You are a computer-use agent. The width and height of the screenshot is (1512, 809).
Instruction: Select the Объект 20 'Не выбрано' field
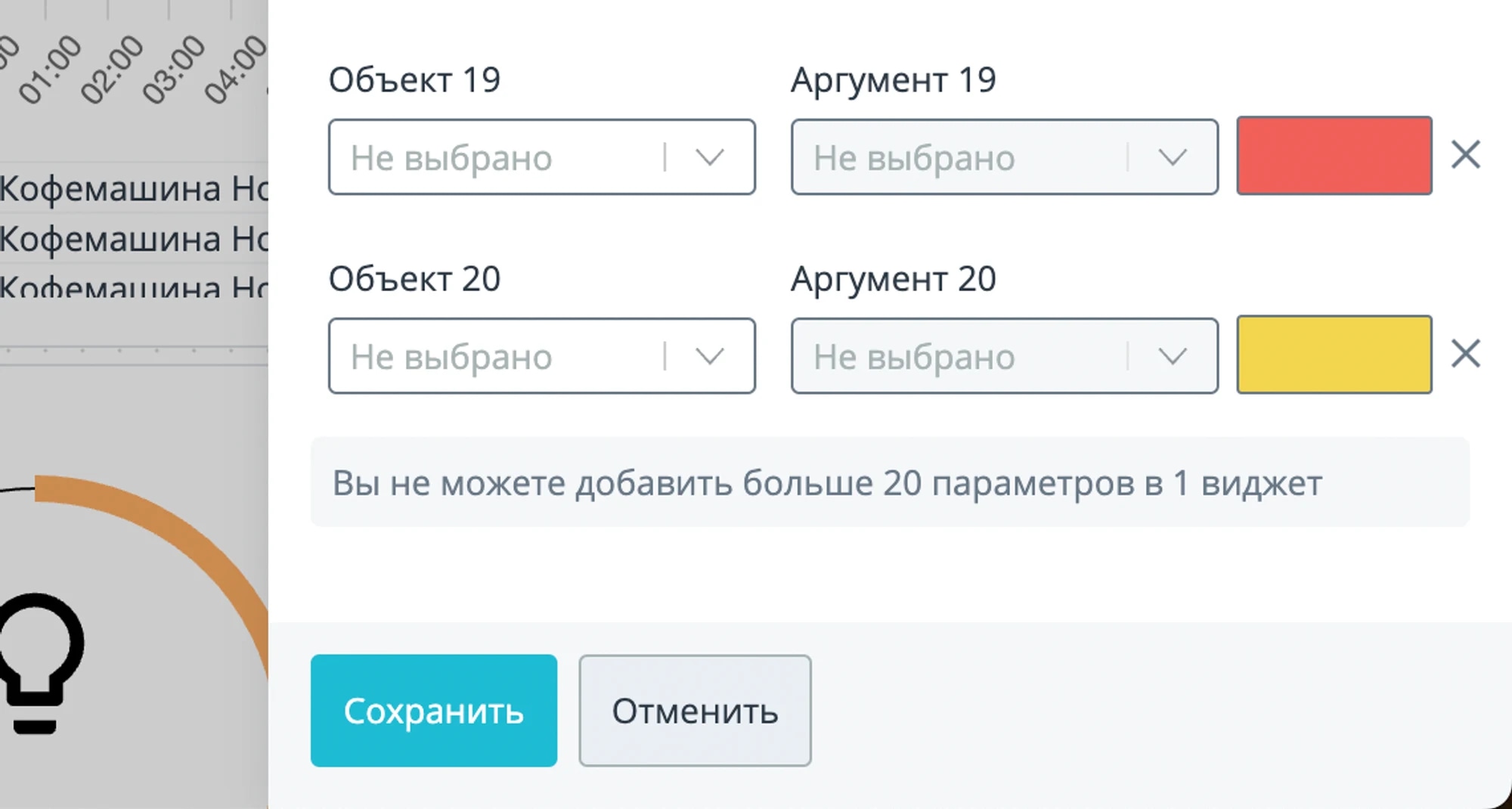click(541, 356)
